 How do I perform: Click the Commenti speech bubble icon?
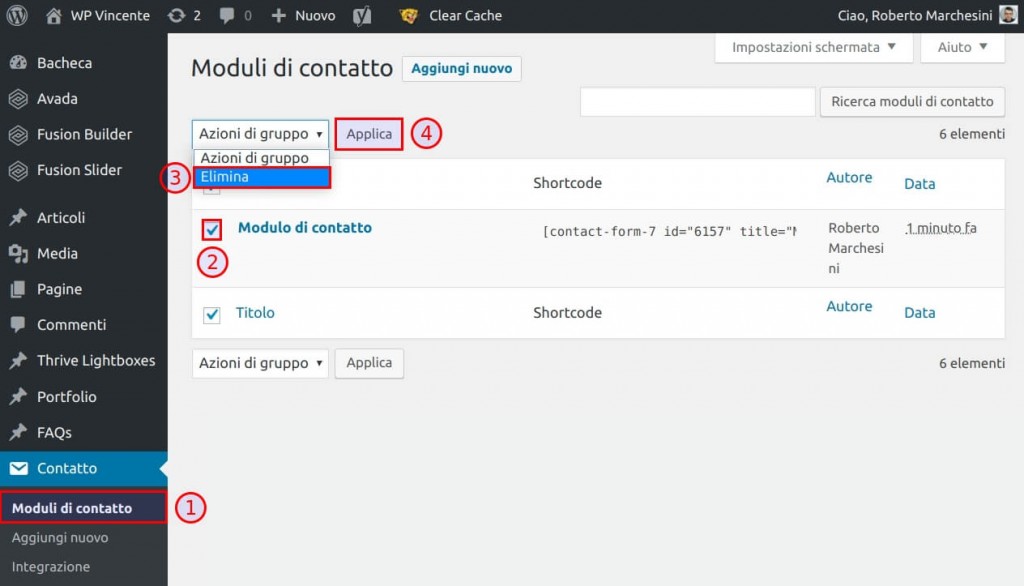[18, 325]
